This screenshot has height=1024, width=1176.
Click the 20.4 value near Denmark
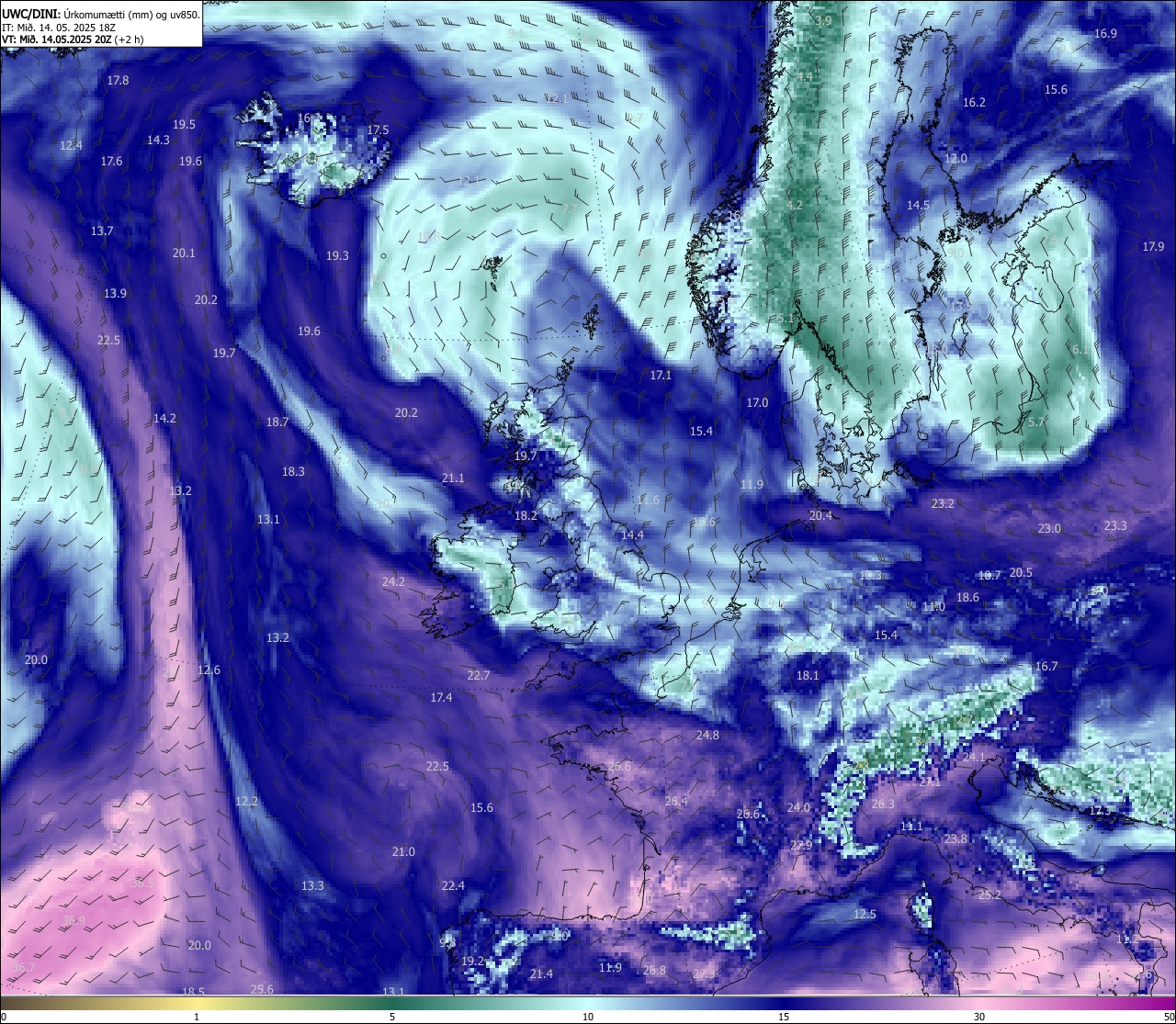(x=820, y=516)
